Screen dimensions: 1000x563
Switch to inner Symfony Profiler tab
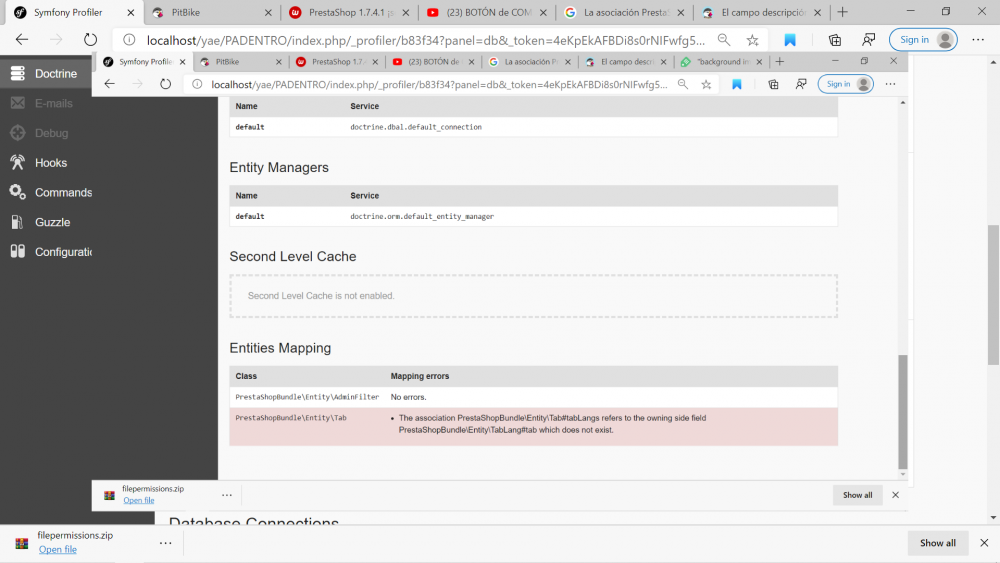(145, 62)
